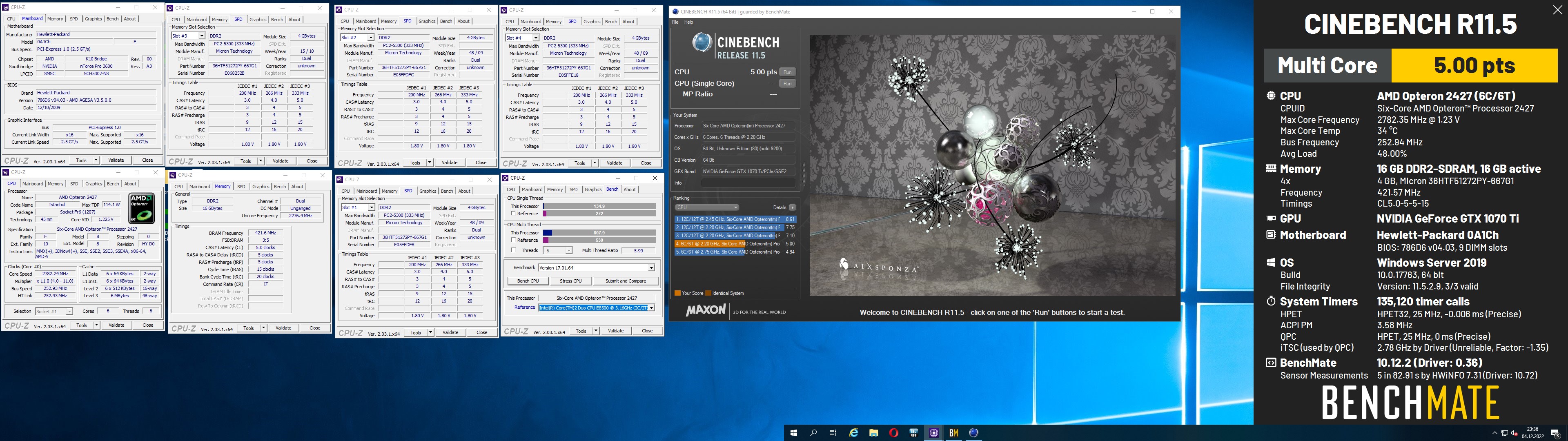This screenshot has height=441, width=1568.
Task: Enable Reference under CPU Single Thread
Action: (x=514, y=213)
